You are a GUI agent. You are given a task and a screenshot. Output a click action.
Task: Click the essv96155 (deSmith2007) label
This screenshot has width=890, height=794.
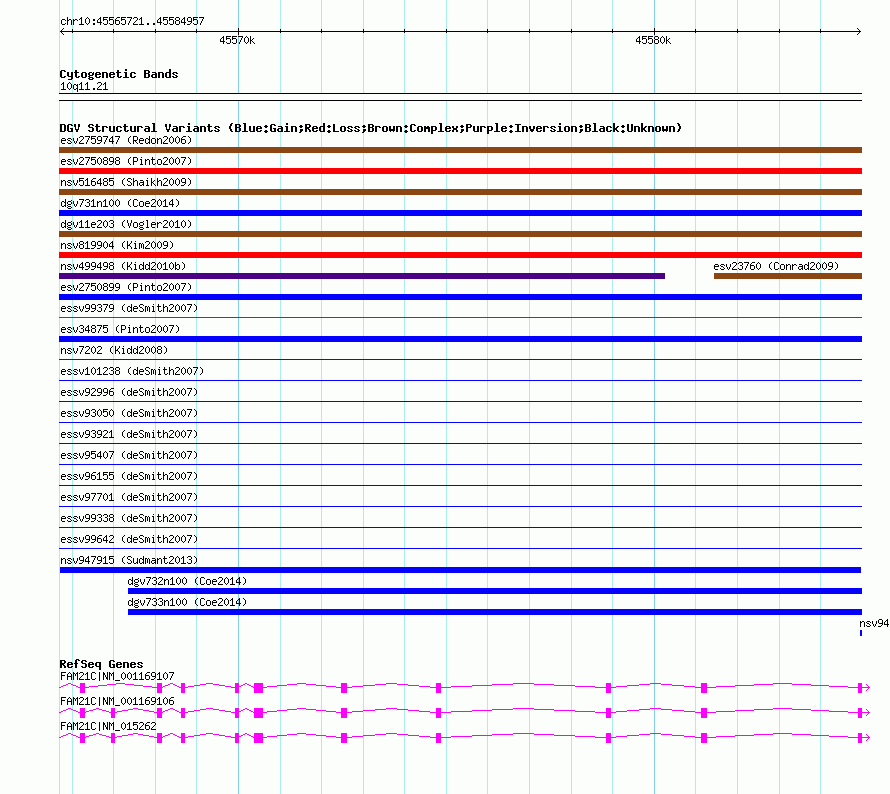(129, 476)
